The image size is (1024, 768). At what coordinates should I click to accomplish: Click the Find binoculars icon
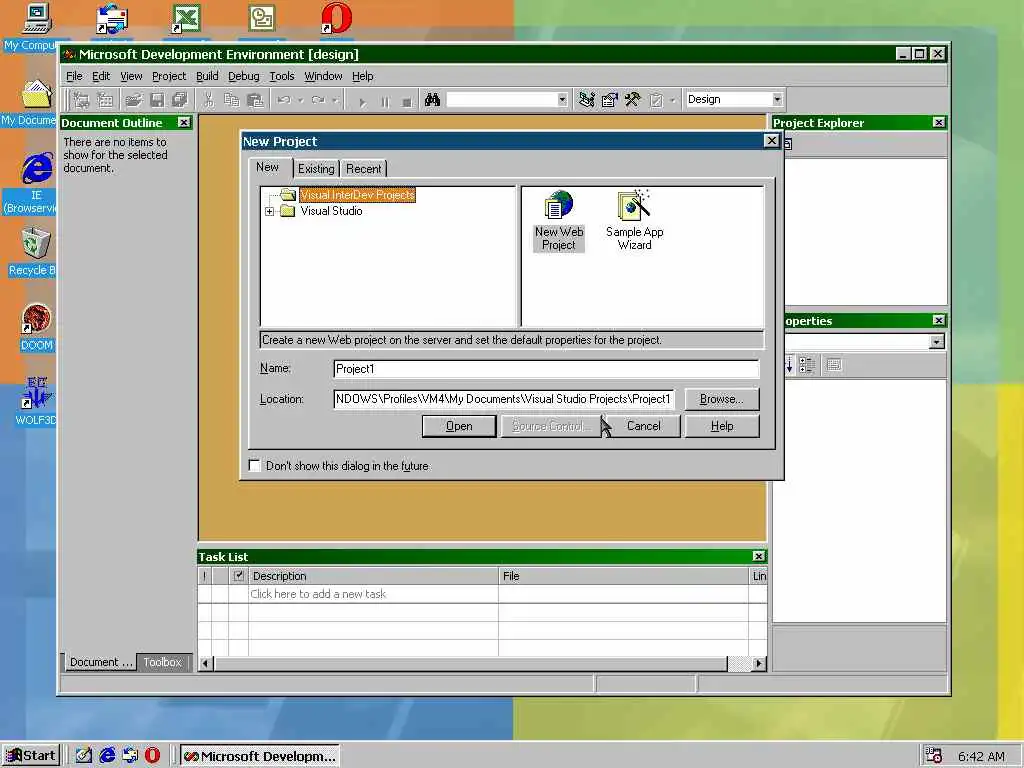tap(432, 100)
